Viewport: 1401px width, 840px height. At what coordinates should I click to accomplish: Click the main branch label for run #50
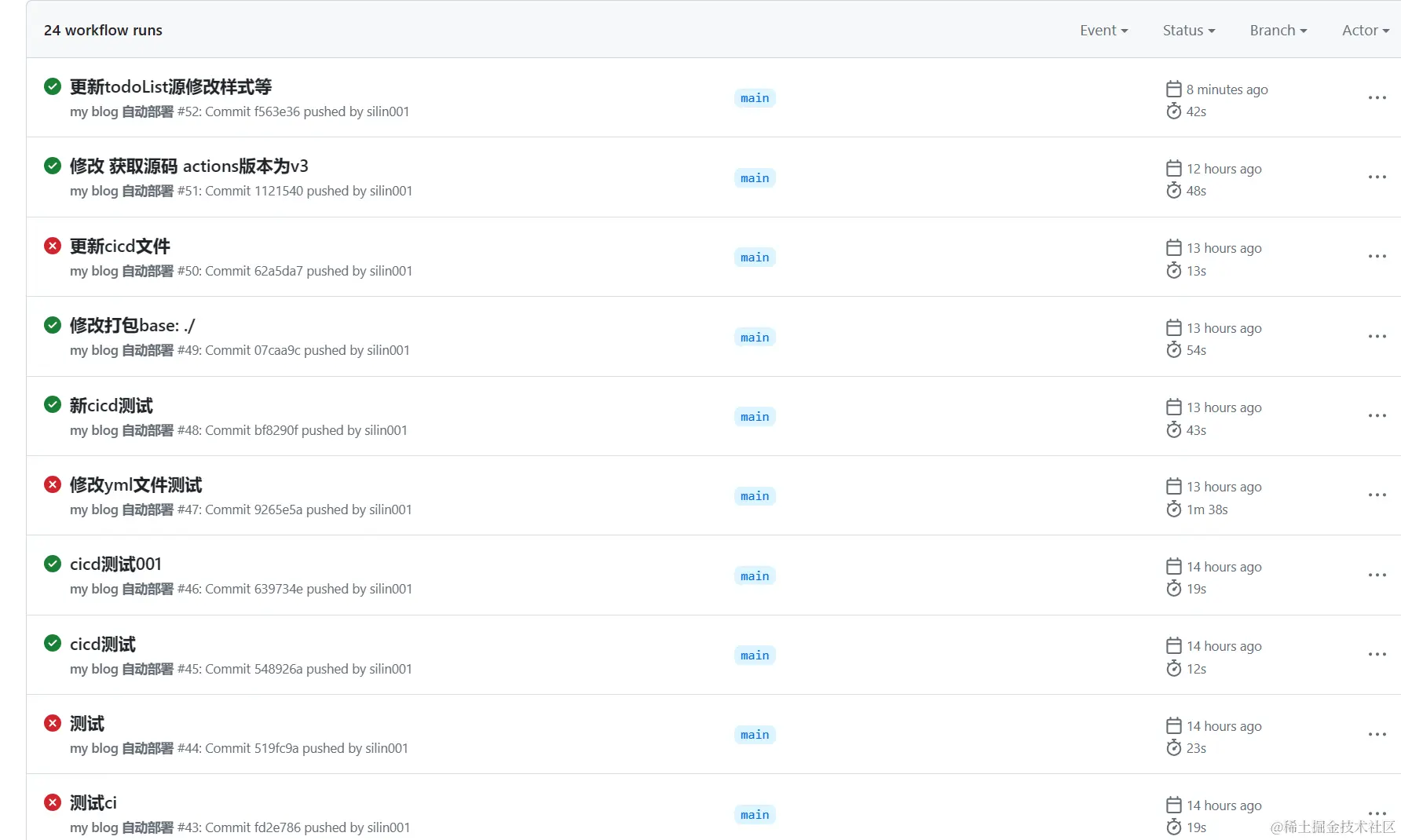[x=755, y=257]
